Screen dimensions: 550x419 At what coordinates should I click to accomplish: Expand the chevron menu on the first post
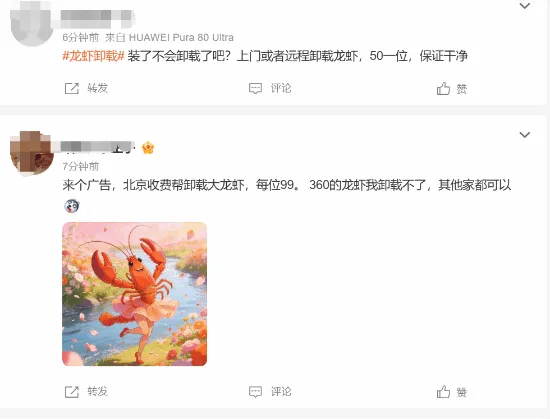coord(524,6)
